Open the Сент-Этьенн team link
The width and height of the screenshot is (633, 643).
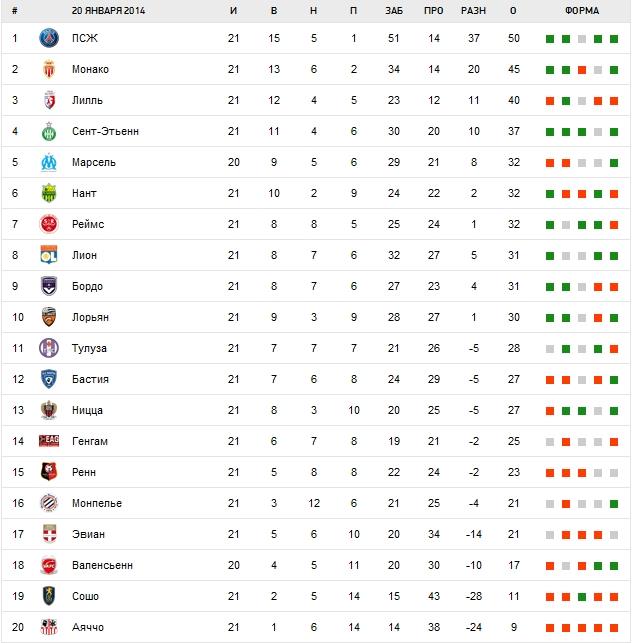105,131
